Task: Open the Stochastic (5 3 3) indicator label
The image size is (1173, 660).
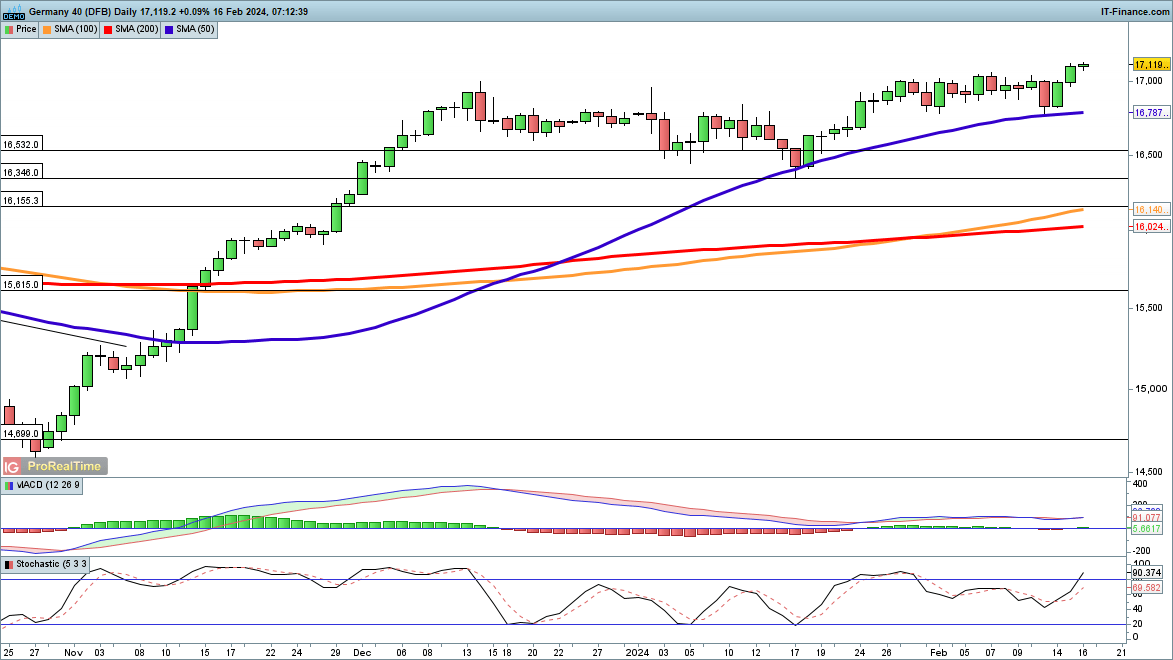Action: coord(46,564)
